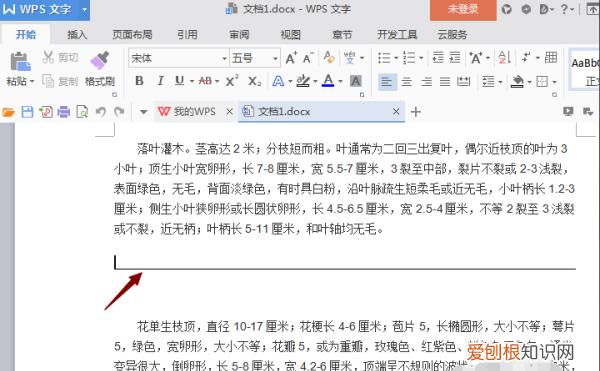
Task: Select the AaBb 正文 style thumbnail
Action: 584,70
